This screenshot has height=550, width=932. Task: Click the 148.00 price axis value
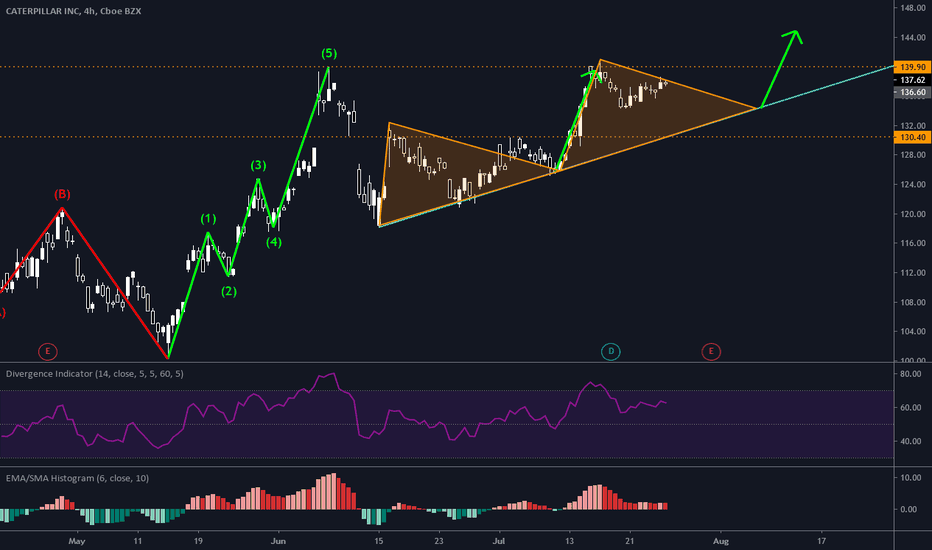913,8
